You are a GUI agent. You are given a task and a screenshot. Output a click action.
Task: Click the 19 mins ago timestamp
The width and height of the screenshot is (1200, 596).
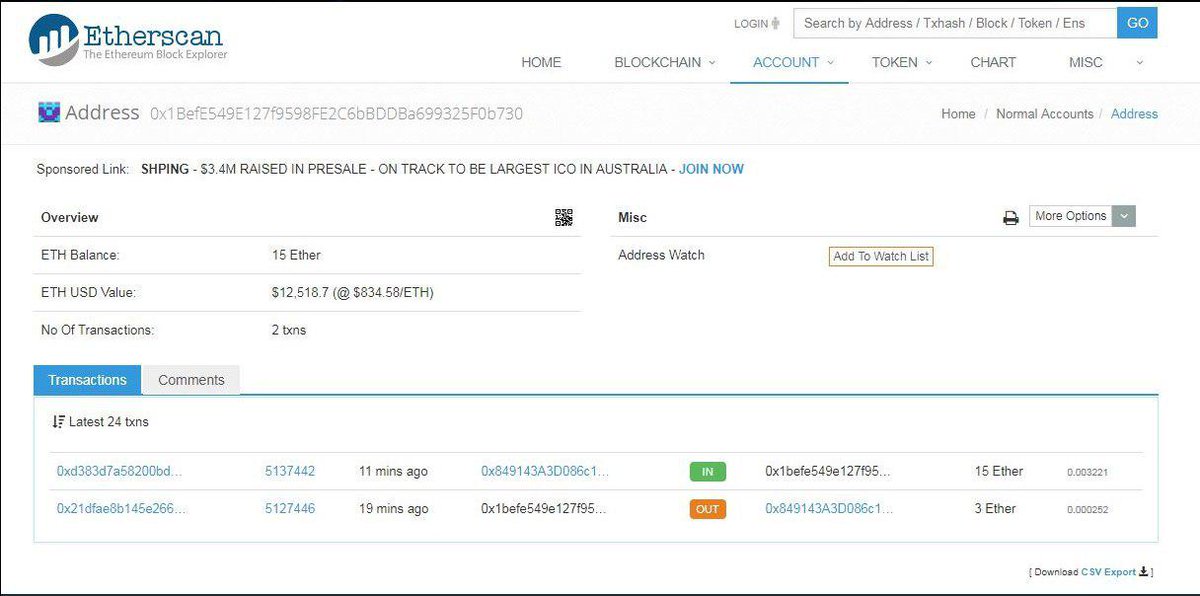[394, 508]
